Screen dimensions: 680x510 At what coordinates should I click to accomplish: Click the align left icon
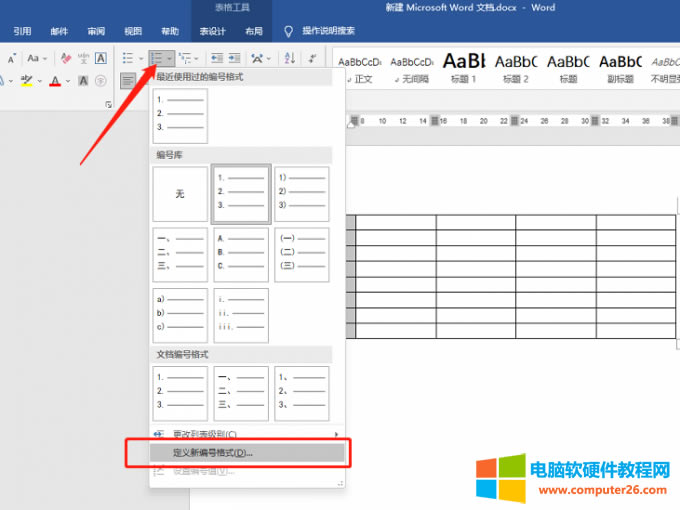tap(128, 80)
